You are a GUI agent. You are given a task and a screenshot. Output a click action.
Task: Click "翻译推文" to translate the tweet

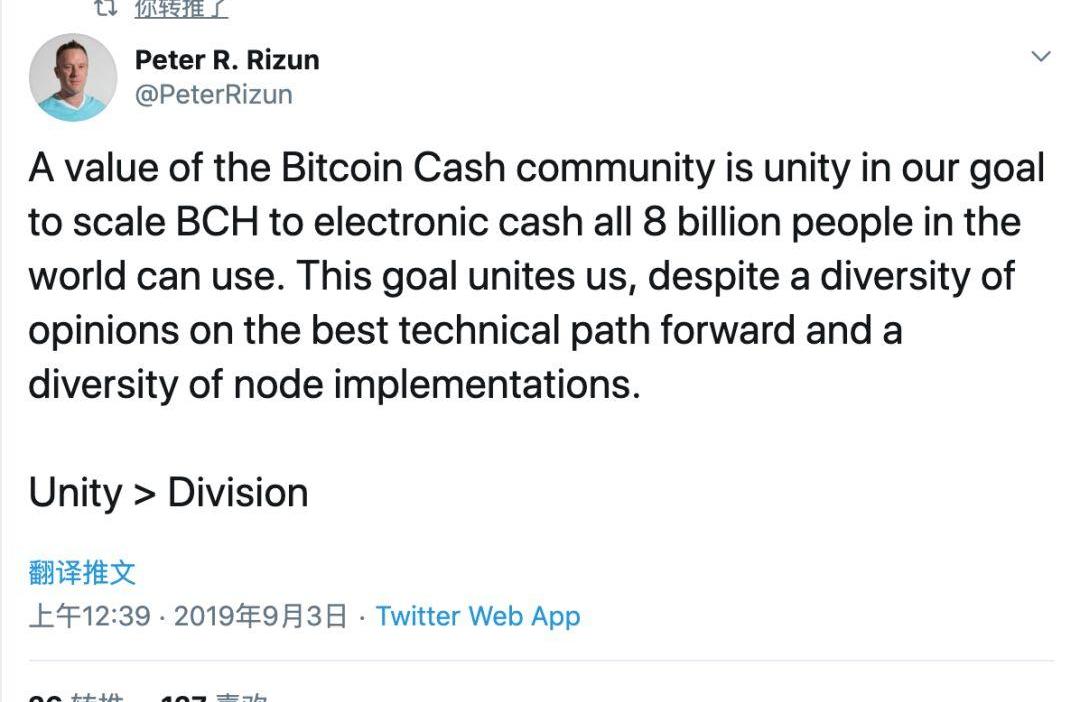[x=82, y=573]
